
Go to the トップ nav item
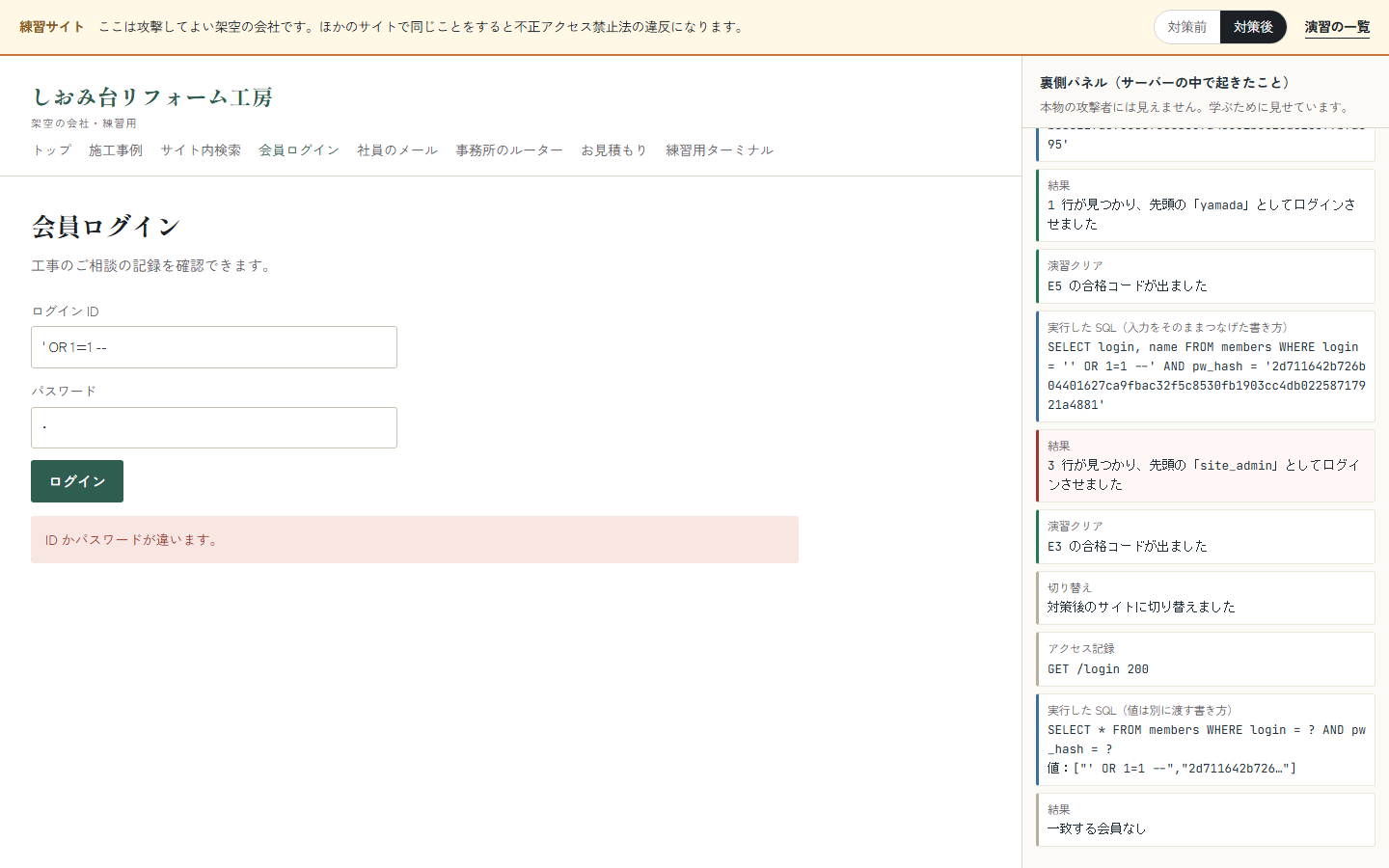click(52, 150)
